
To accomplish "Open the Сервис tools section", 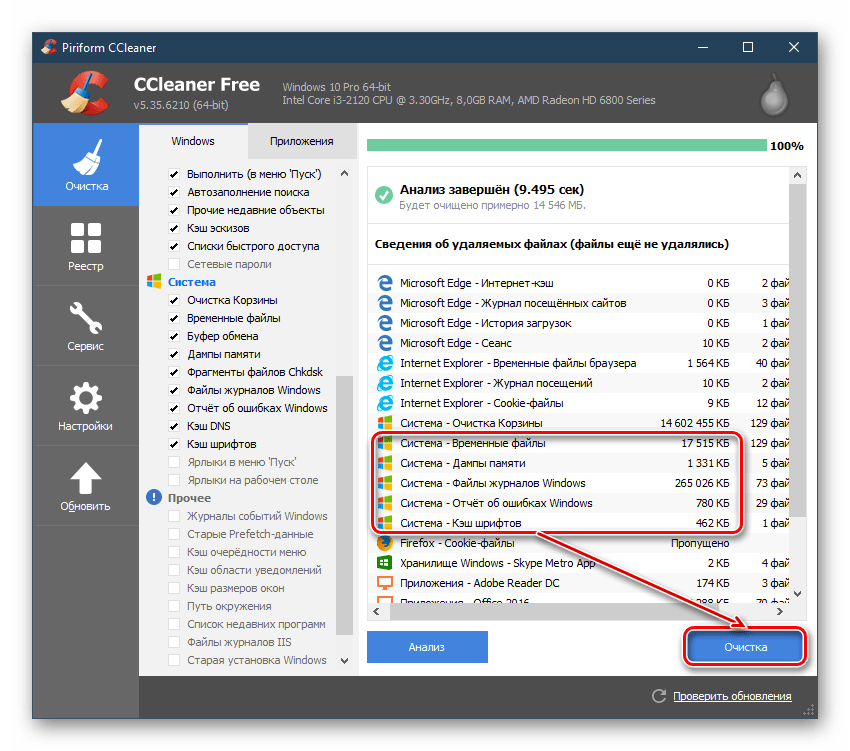I will [86, 327].
